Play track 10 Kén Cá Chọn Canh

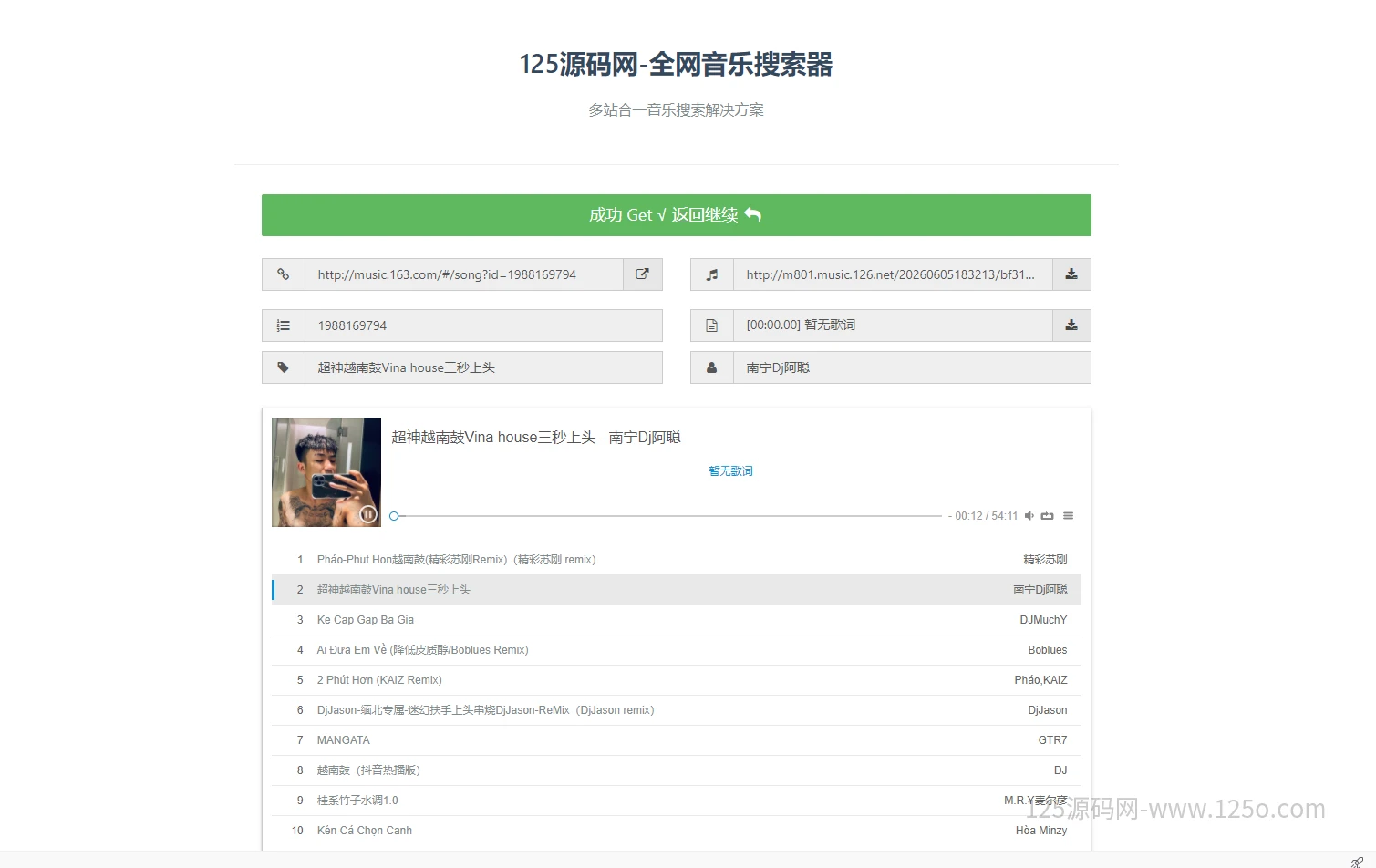677,831
